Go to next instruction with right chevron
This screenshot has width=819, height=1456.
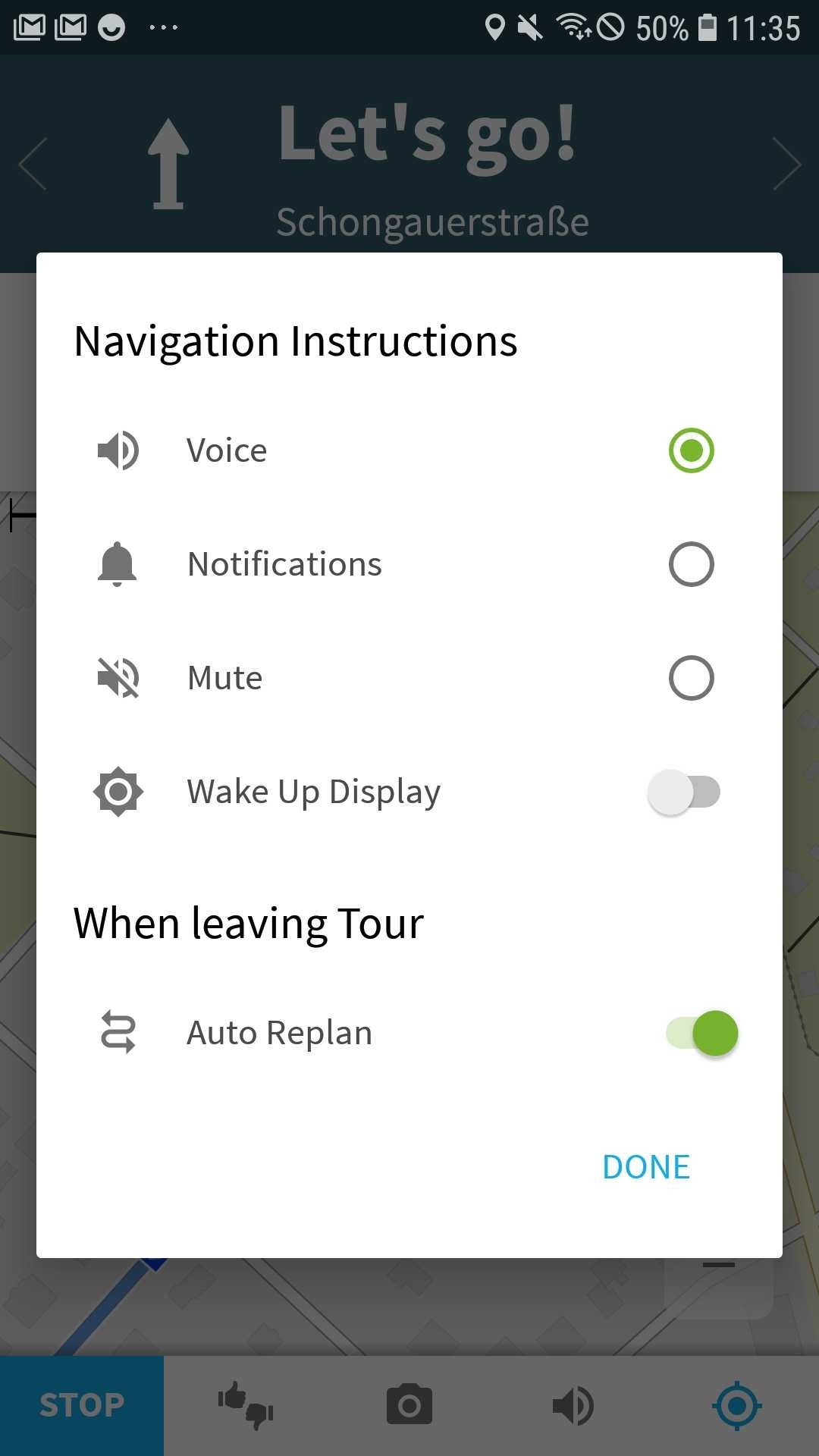[787, 164]
